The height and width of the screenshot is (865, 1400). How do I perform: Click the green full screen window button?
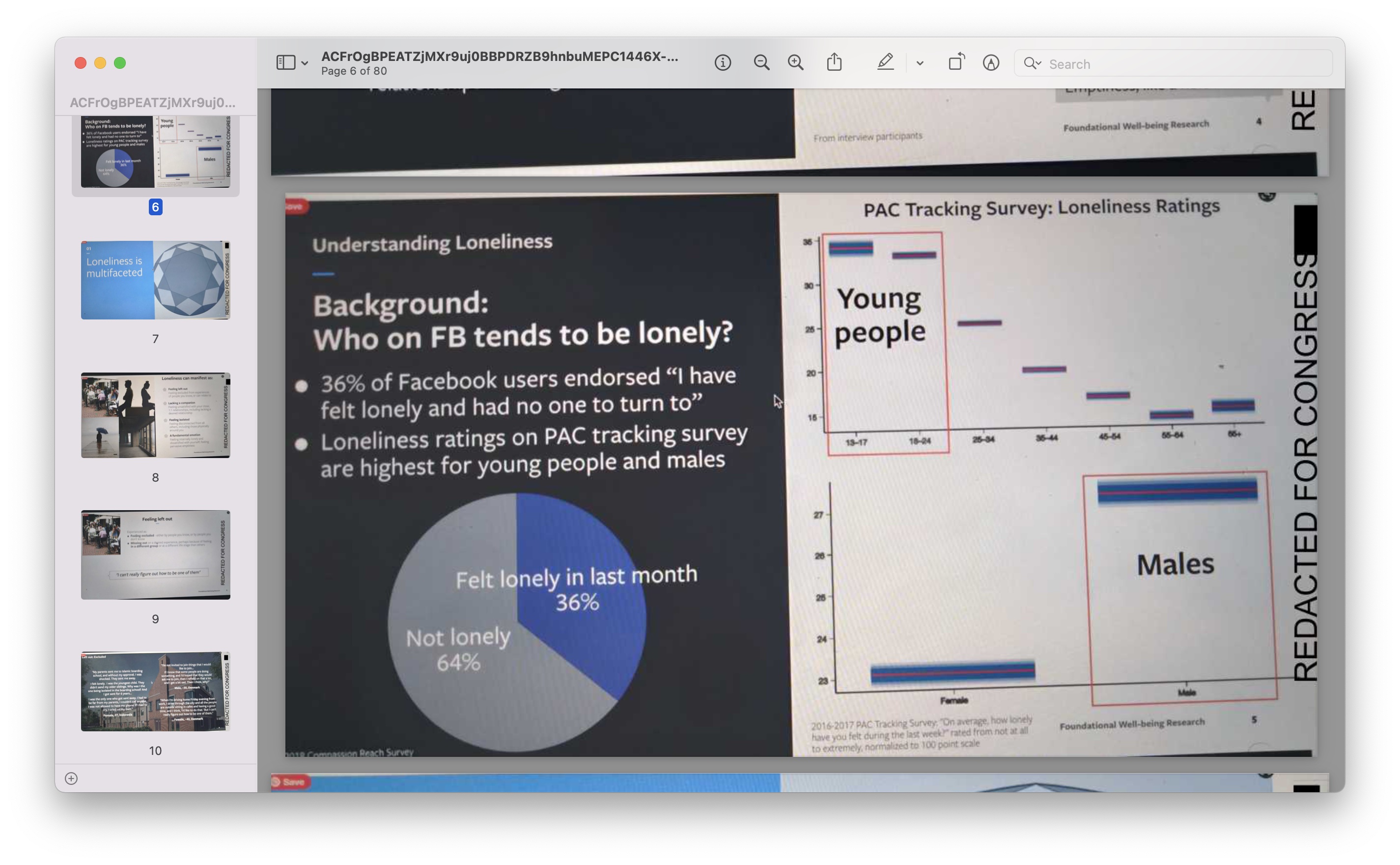pyautogui.click(x=120, y=63)
